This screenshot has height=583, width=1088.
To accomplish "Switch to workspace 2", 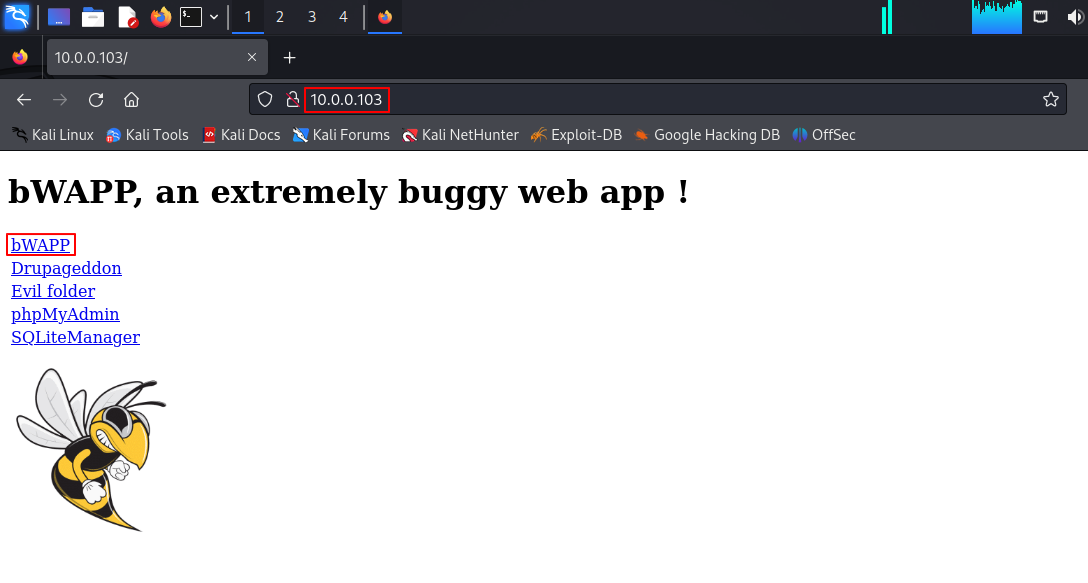I will tap(280, 17).
